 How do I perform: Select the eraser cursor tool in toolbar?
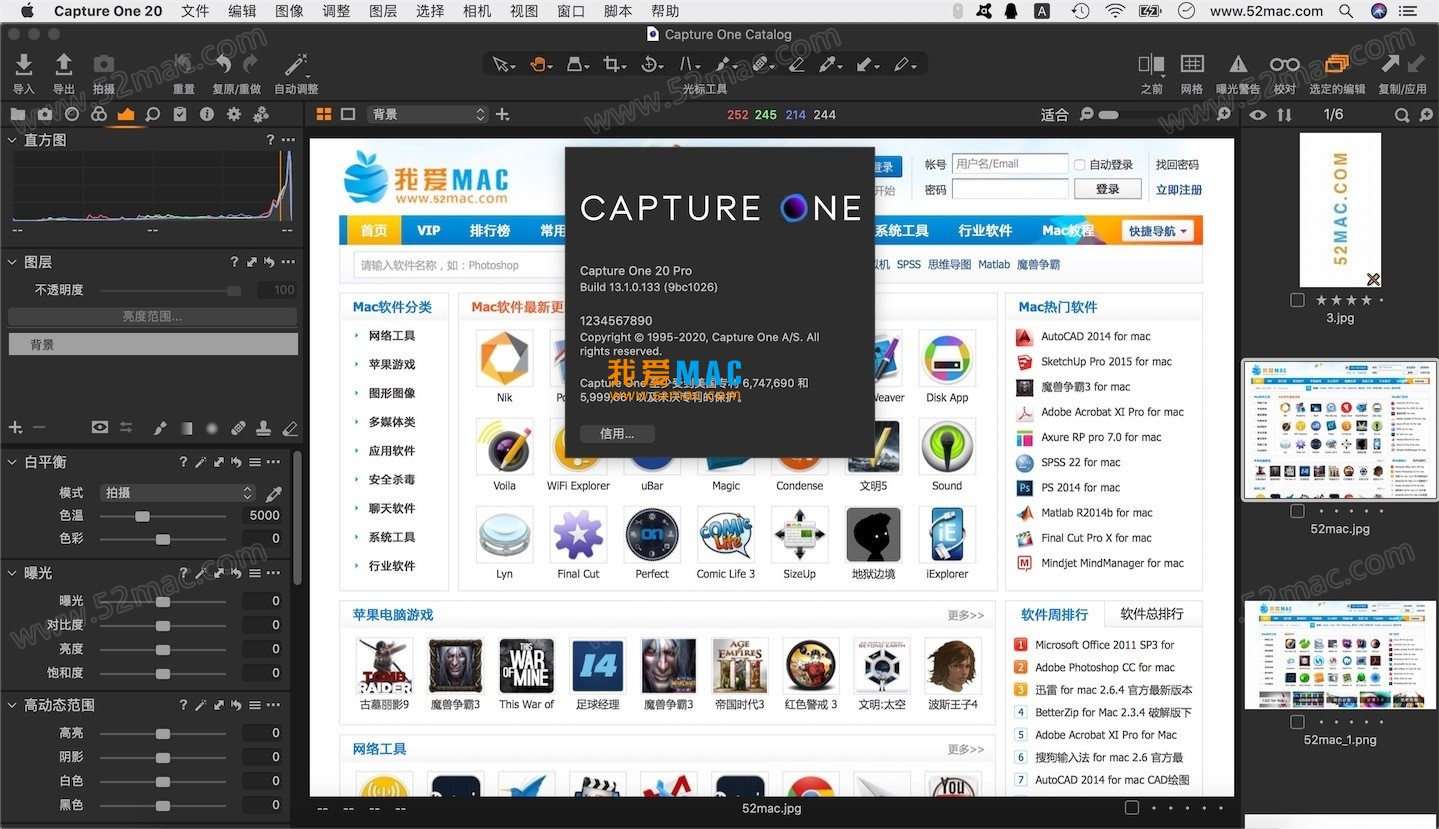[x=796, y=64]
